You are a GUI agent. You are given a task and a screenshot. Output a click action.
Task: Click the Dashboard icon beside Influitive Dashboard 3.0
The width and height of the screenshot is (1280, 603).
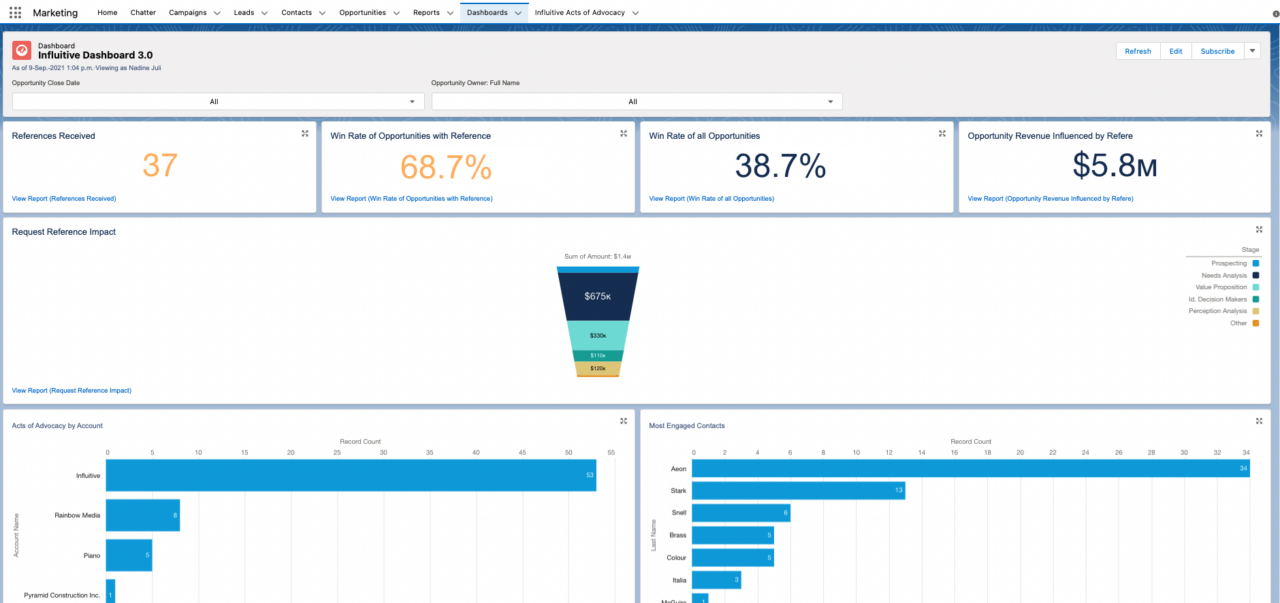[x=20, y=50]
